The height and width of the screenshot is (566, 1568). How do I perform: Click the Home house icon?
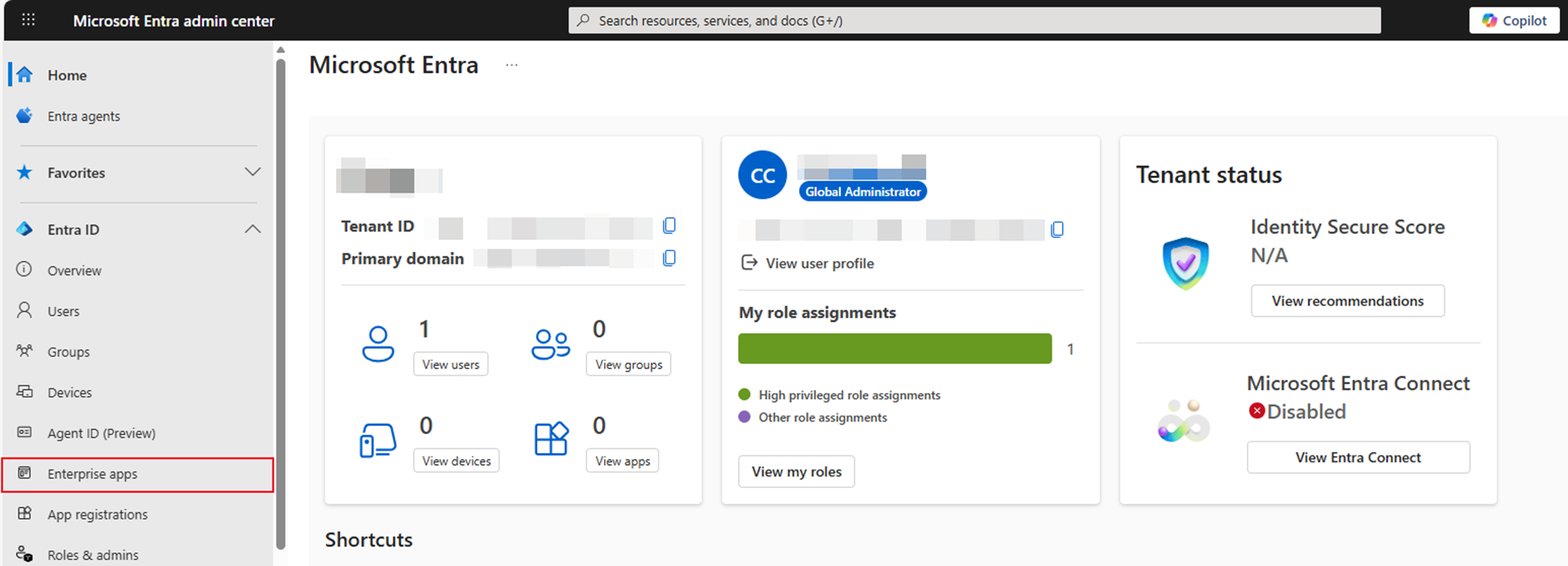point(25,75)
